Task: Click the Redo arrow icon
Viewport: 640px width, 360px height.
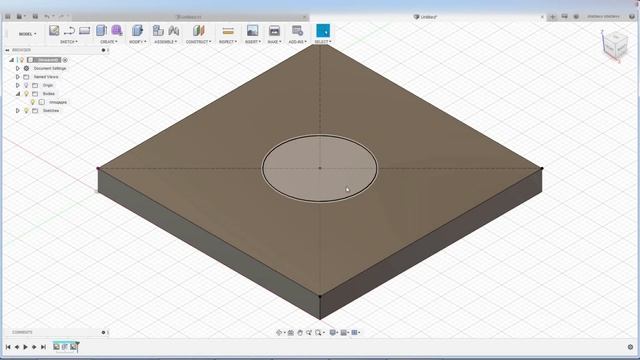Action: click(62, 16)
